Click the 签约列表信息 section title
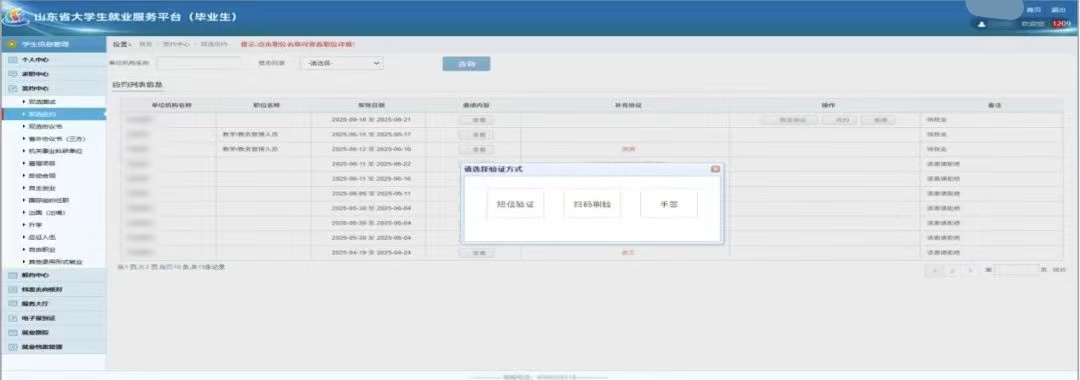This screenshot has height=380, width=1080. (x=137, y=85)
